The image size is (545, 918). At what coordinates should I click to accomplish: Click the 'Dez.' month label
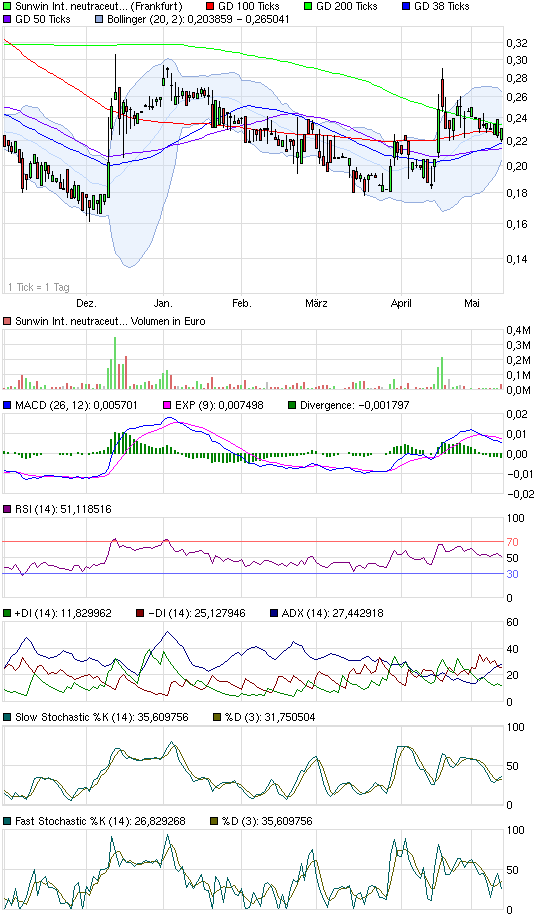click(x=87, y=303)
